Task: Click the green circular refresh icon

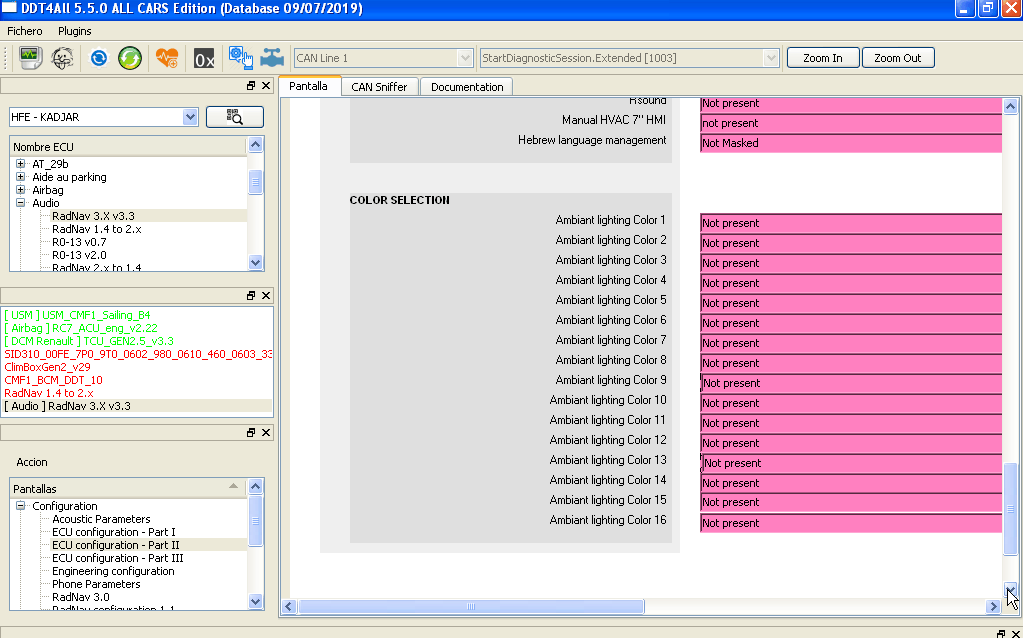Action: click(130, 58)
